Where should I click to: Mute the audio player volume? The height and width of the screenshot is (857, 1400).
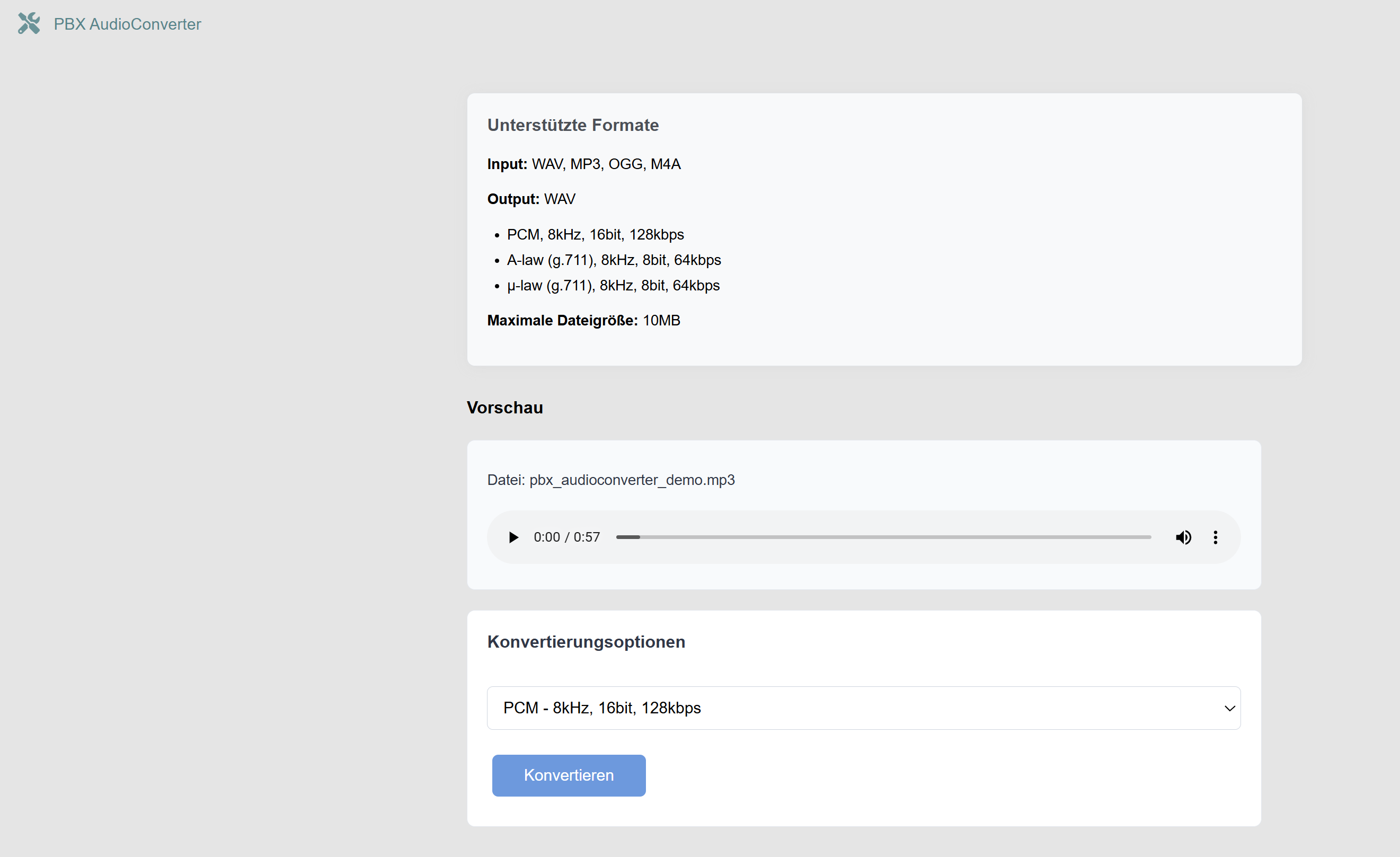click(x=1183, y=537)
